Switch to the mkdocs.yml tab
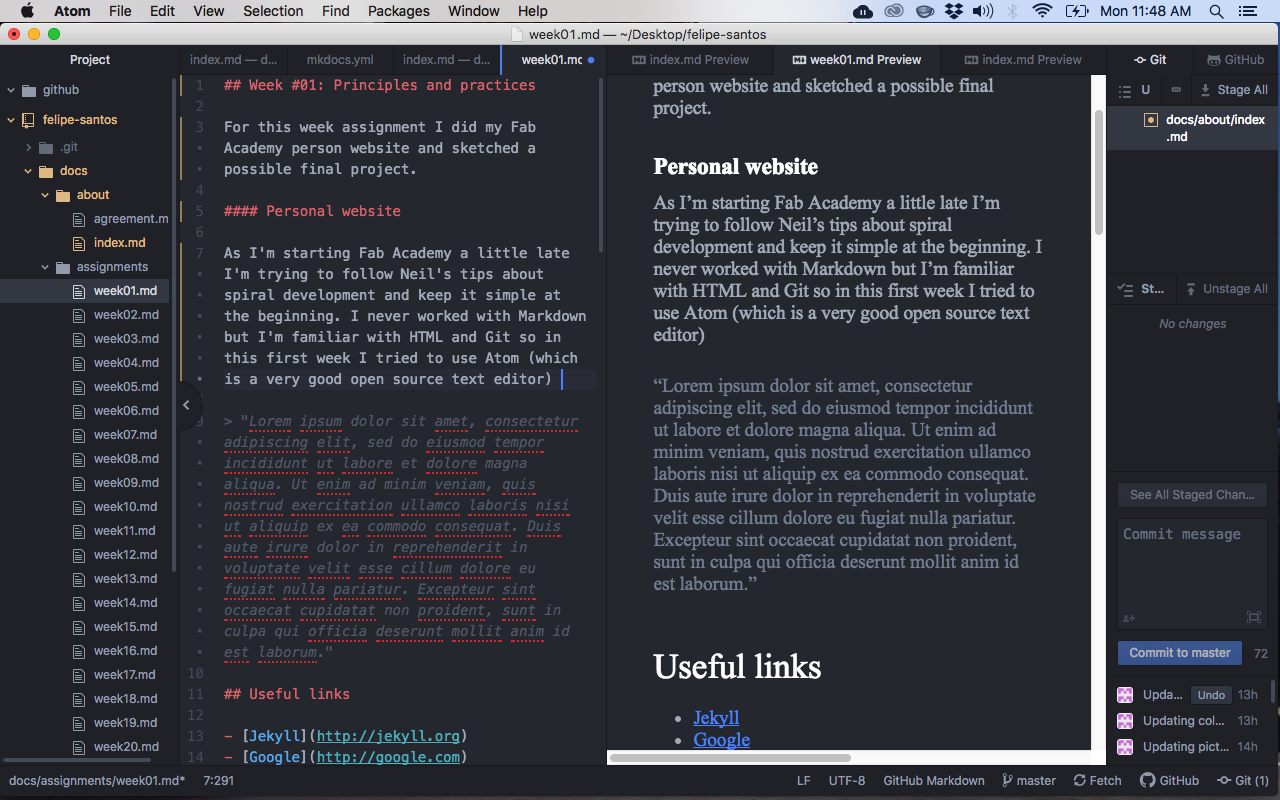Image resolution: width=1280 pixels, height=800 pixels. [340, 60]
